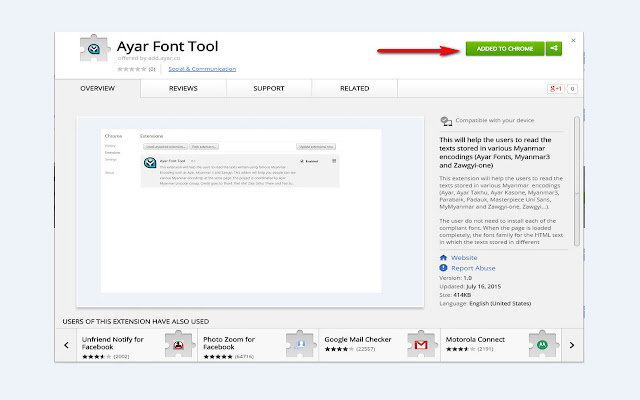
Task: Click the Enabled checkbox in the preview screenshot
Action: tap(302, 161)
